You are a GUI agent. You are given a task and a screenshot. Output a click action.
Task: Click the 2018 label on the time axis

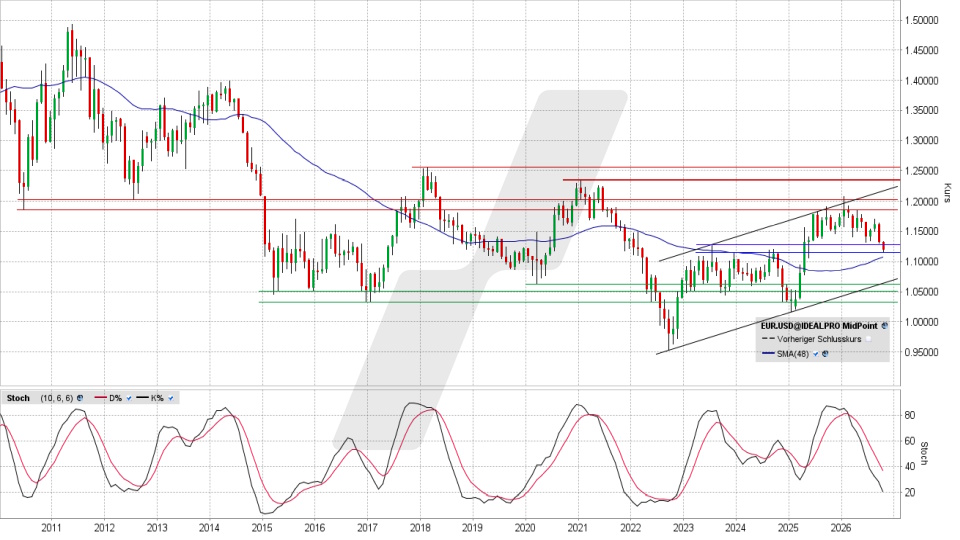[x=420, y=527]
